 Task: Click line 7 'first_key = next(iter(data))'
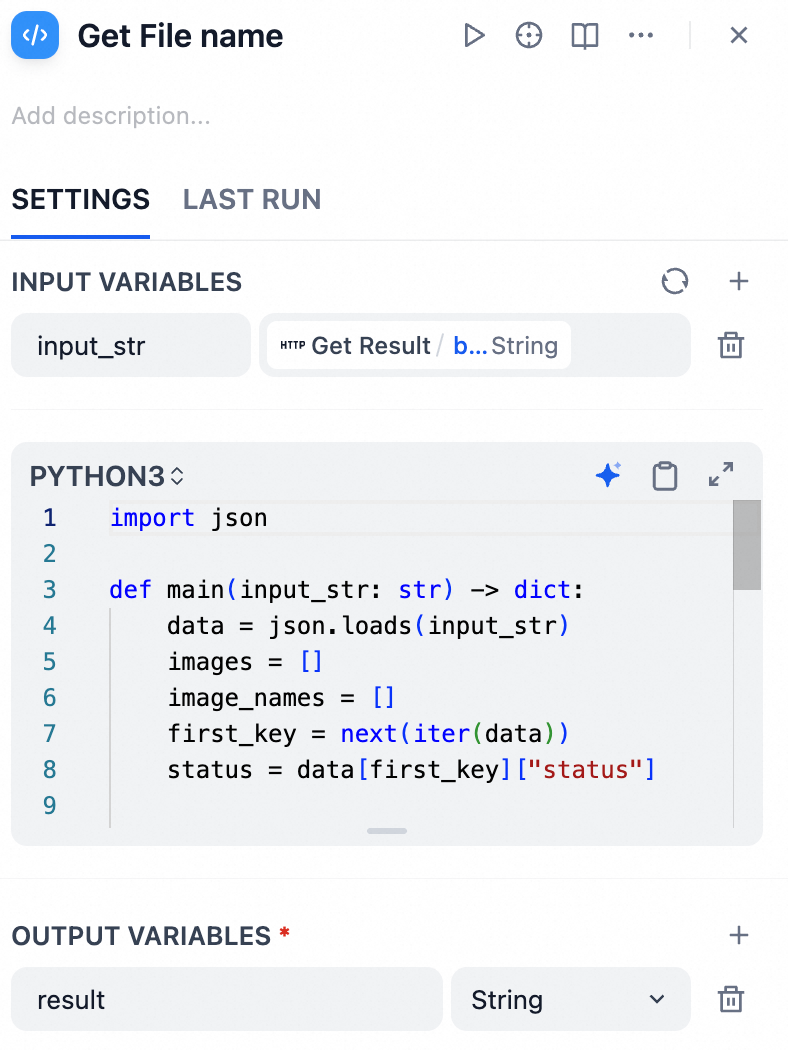point(368,734)
